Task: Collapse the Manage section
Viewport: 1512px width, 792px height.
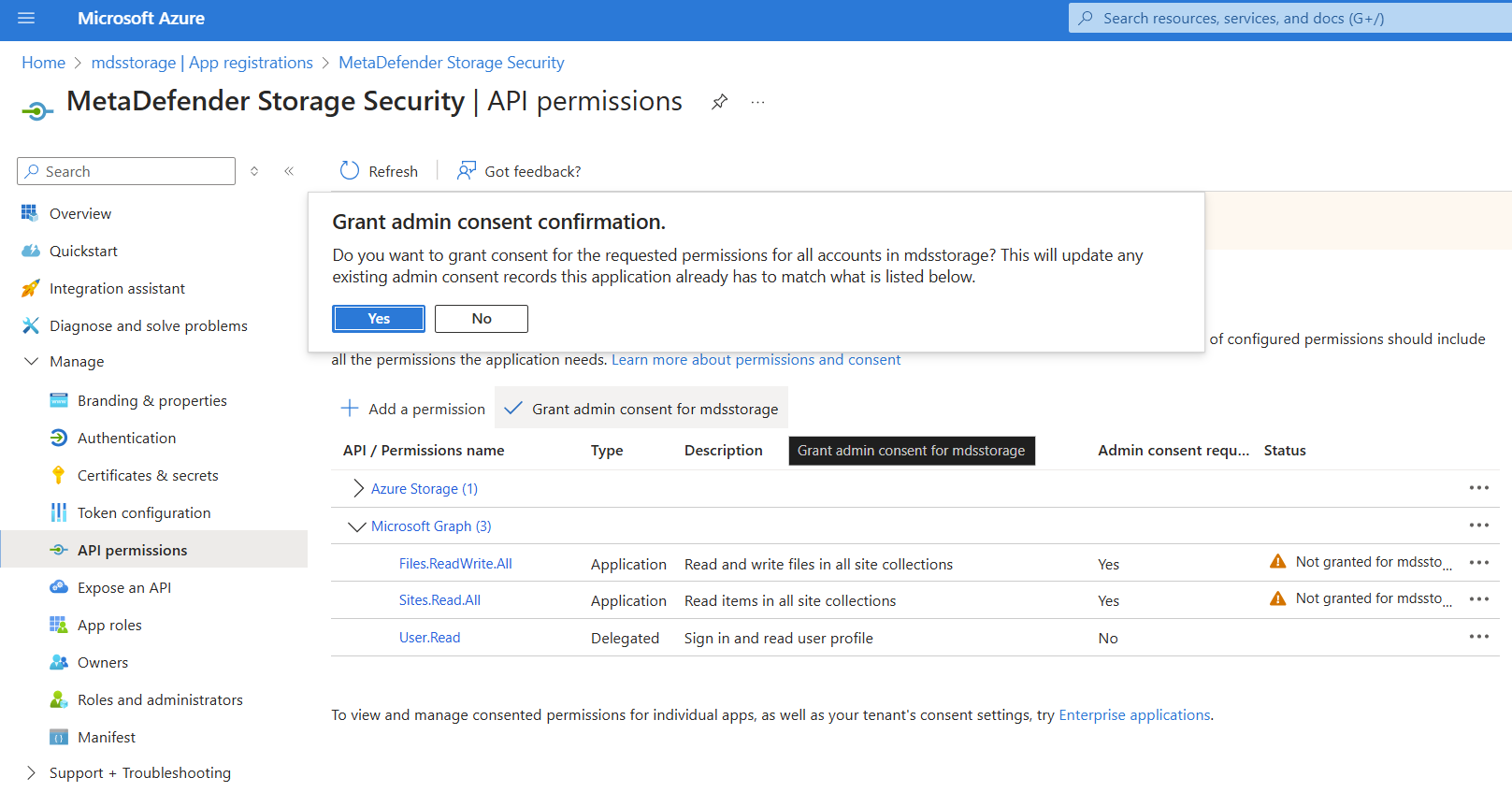Action: [x=31, y=361]
